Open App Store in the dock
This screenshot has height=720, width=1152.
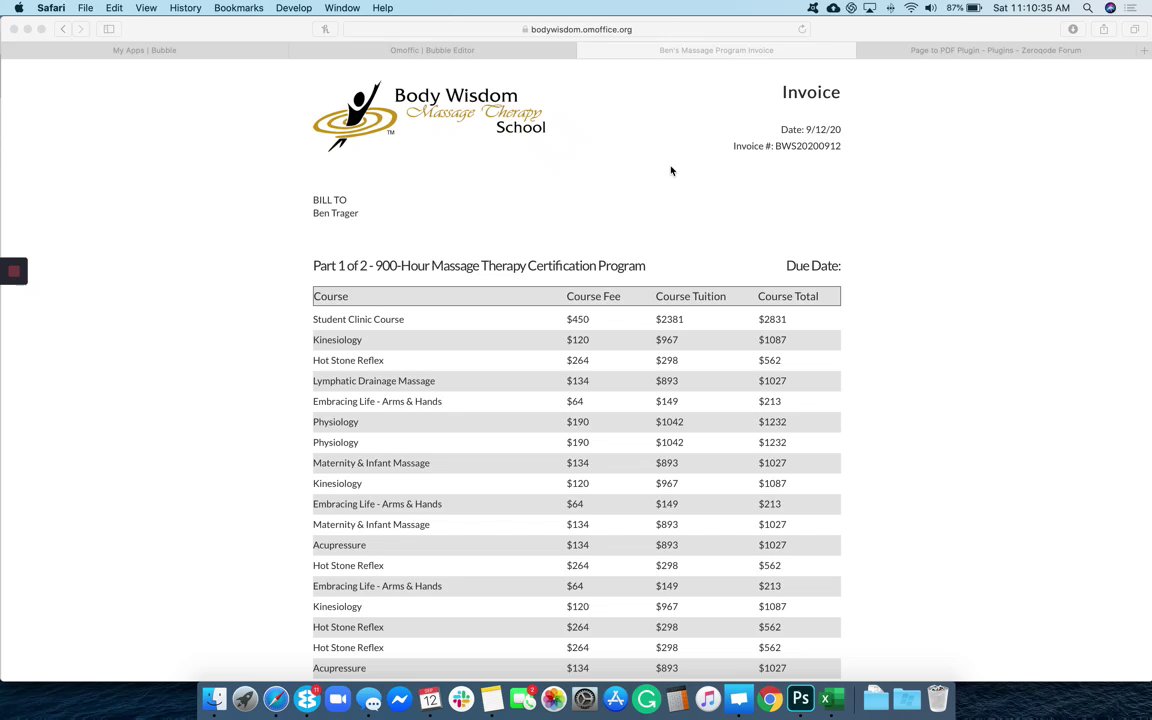pos(616,699)
